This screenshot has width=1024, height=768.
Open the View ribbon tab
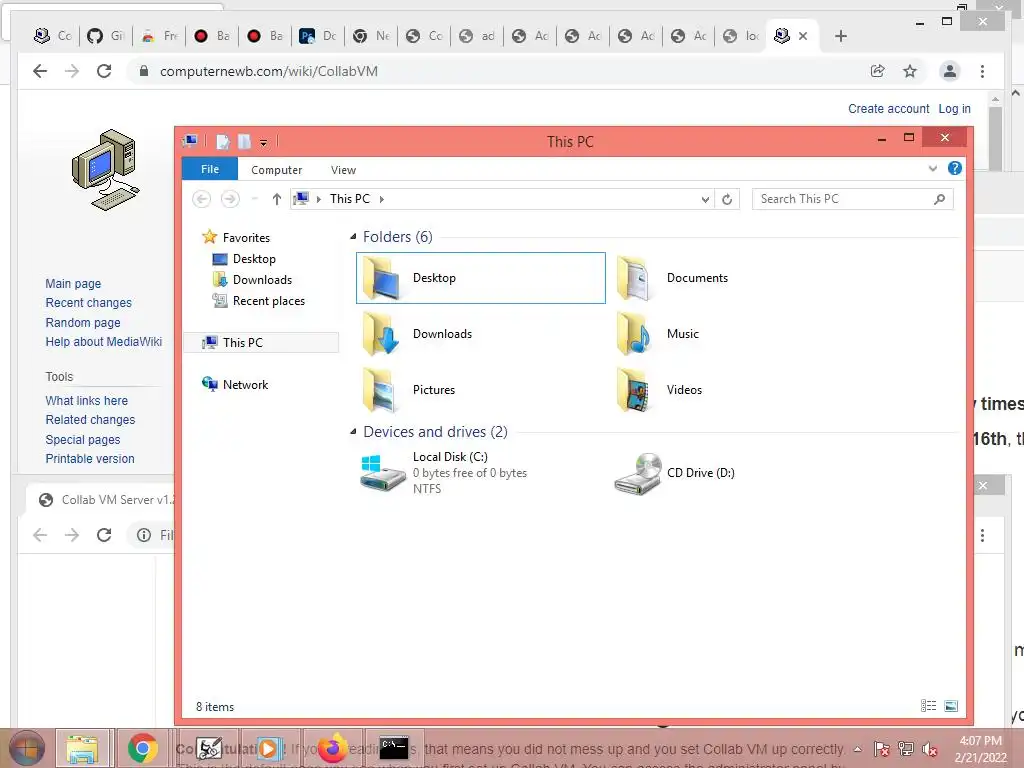tap(344, 170)
